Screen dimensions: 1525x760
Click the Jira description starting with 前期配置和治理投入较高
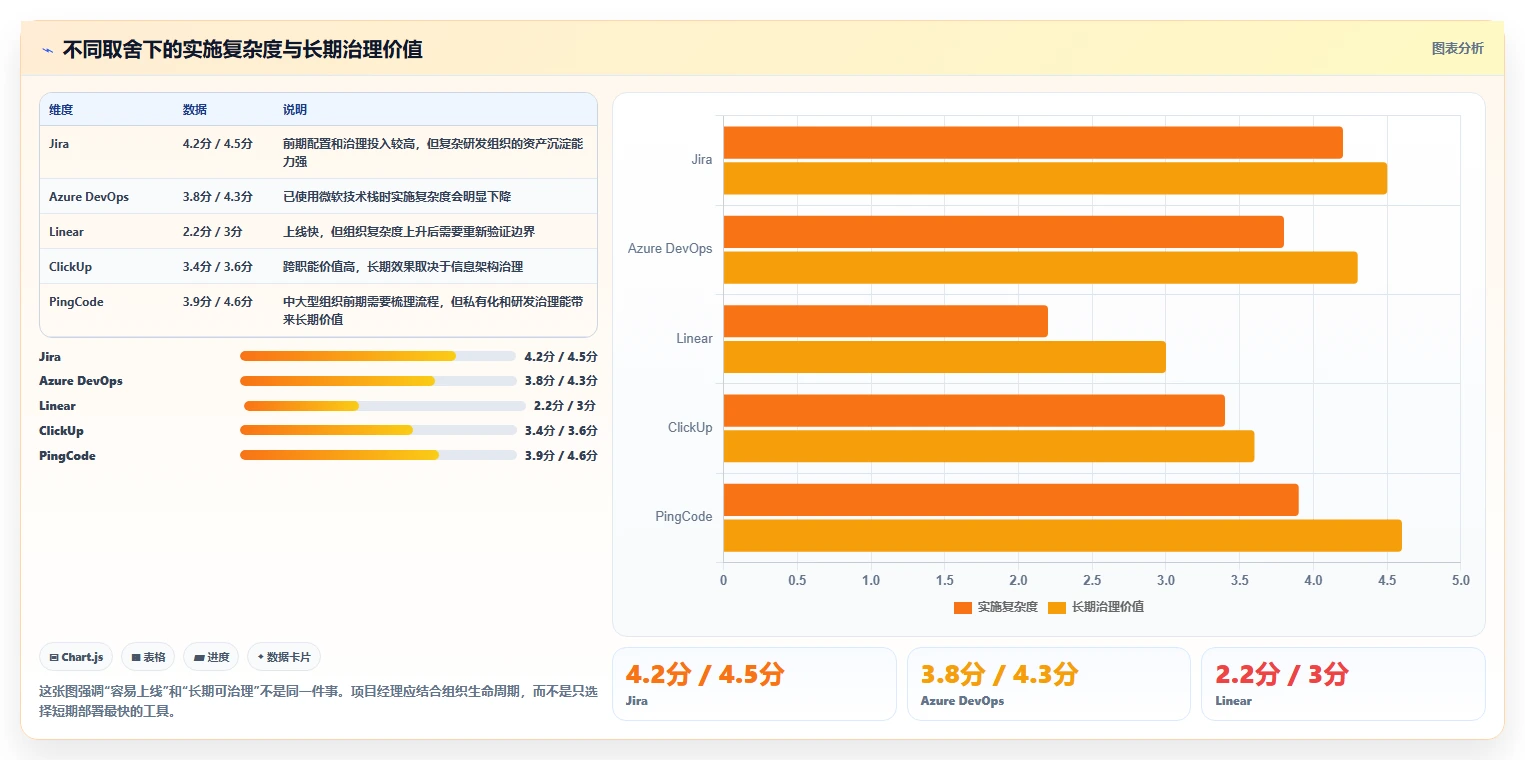[433, 152]
